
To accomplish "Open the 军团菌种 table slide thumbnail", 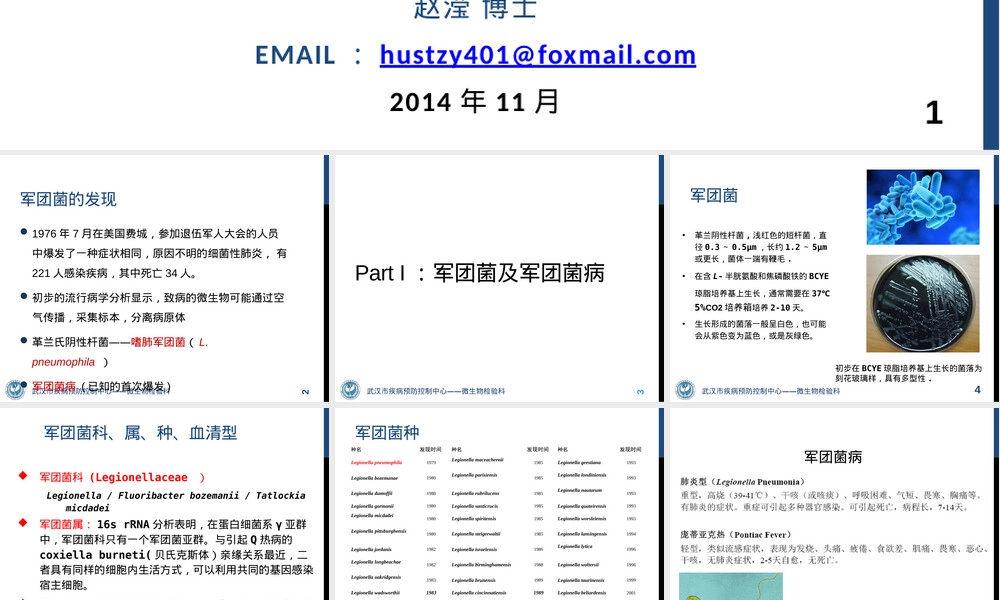I will point(499,504).
